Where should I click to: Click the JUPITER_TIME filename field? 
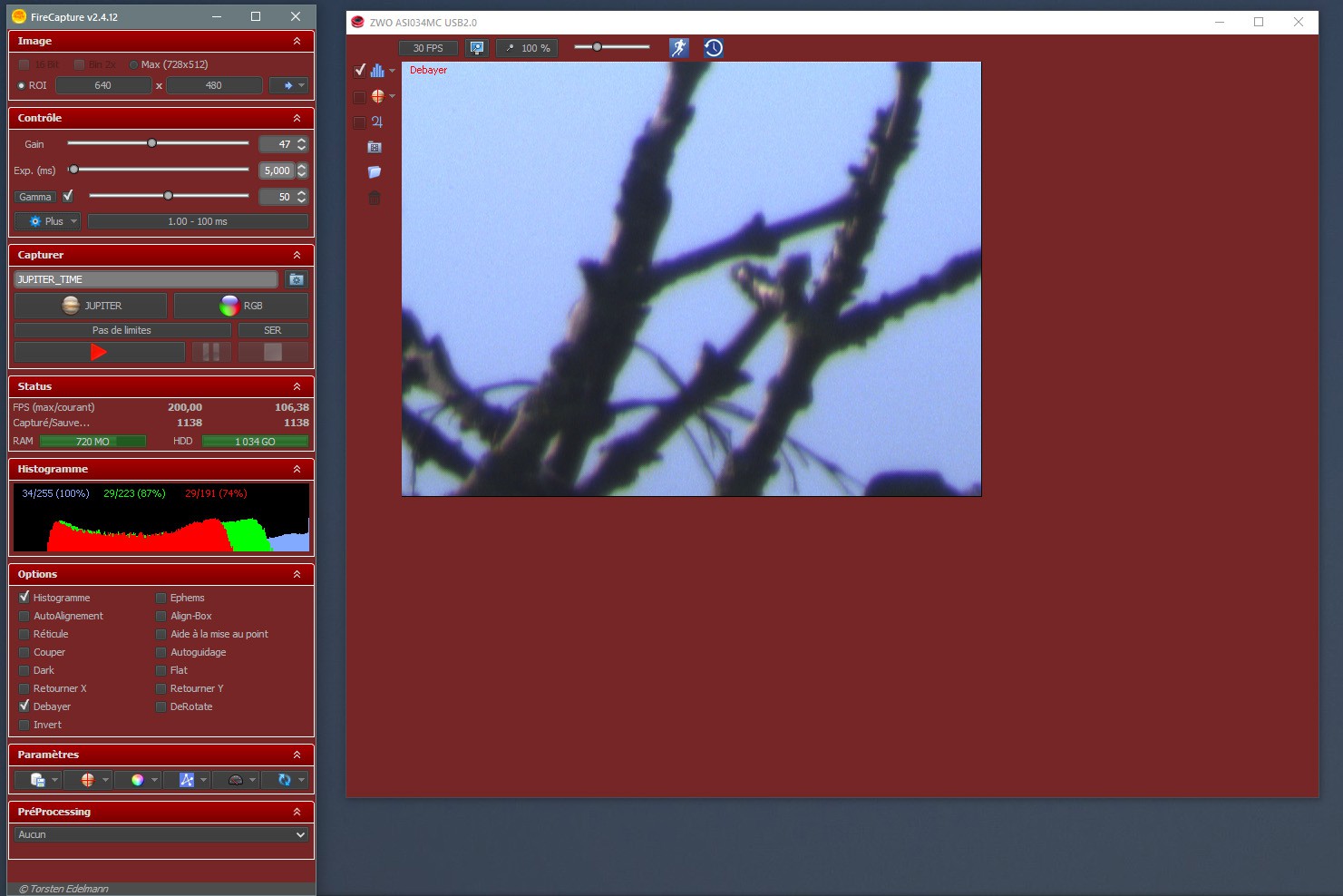pyautogui.click(x=146, y=279)
